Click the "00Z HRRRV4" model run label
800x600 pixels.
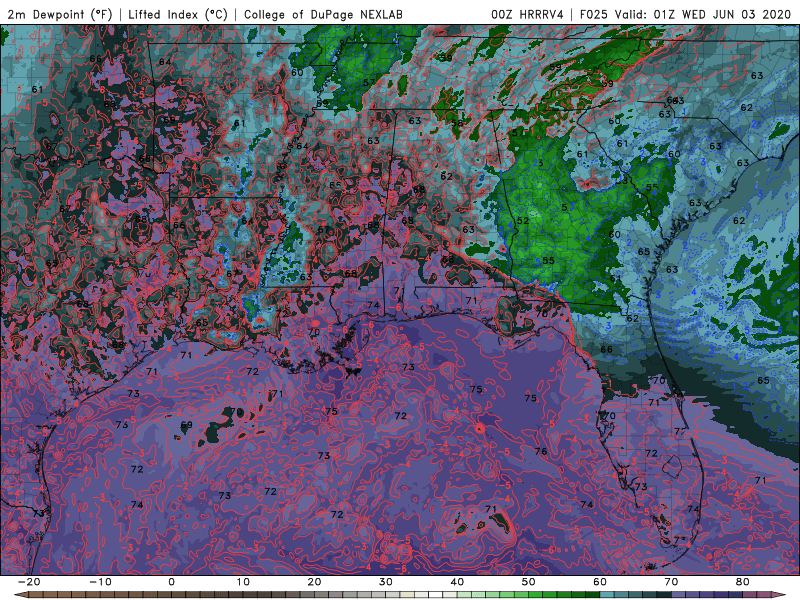527,14
